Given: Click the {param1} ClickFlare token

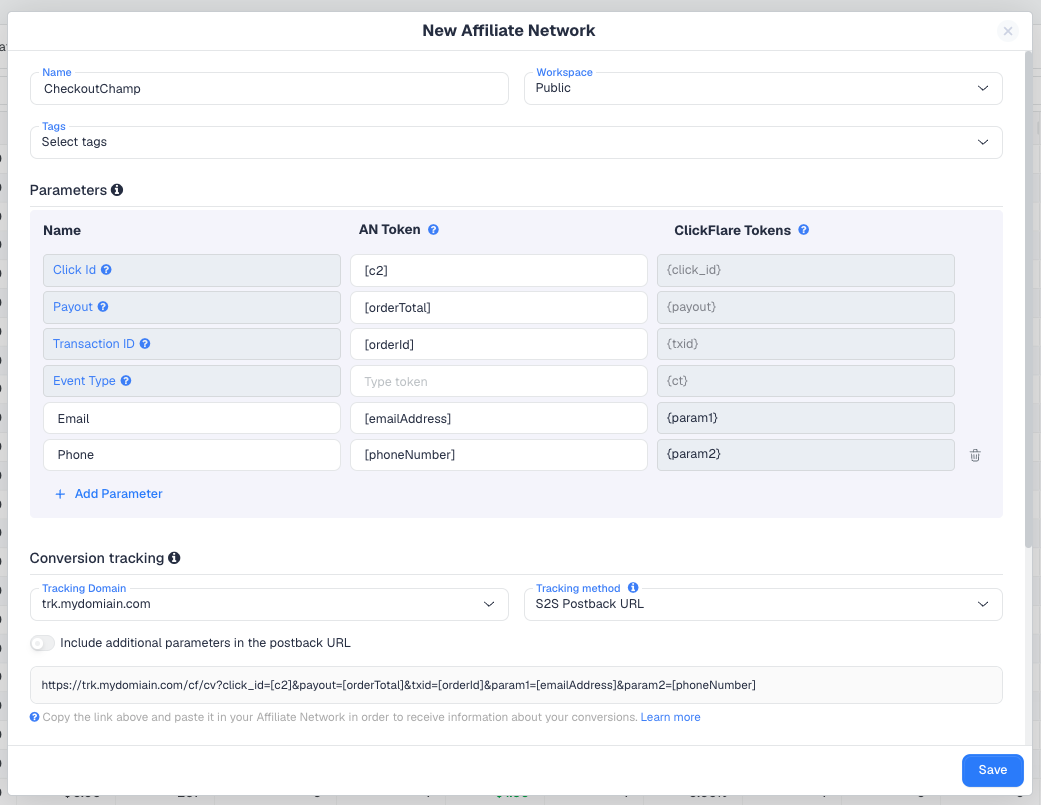Looking at the screenshot, I should click(805, 418).
